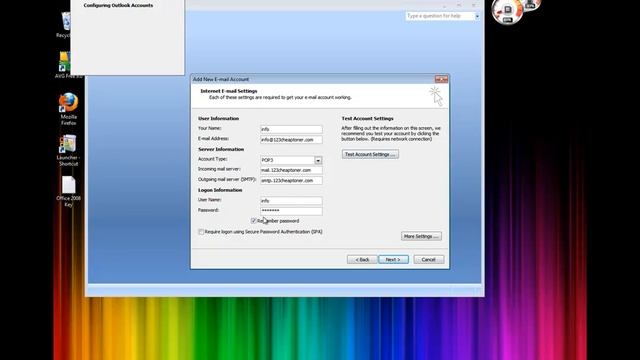Go Back to previous wizard page
The width and height of the screenshot is (640, 360).
(x=362, y=260)
